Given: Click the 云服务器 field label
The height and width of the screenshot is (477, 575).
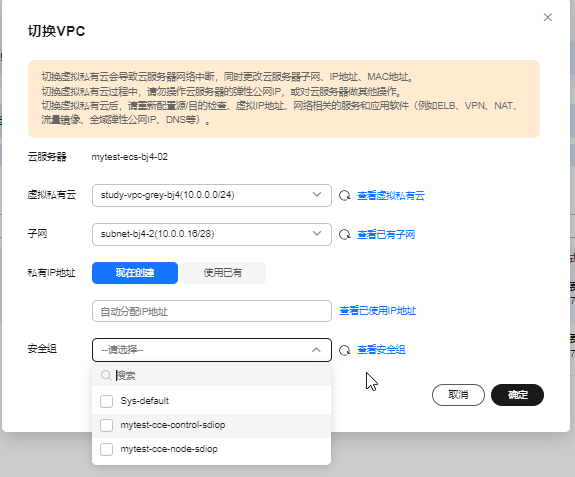Looking at the screenshot, I should coord(47,157).
